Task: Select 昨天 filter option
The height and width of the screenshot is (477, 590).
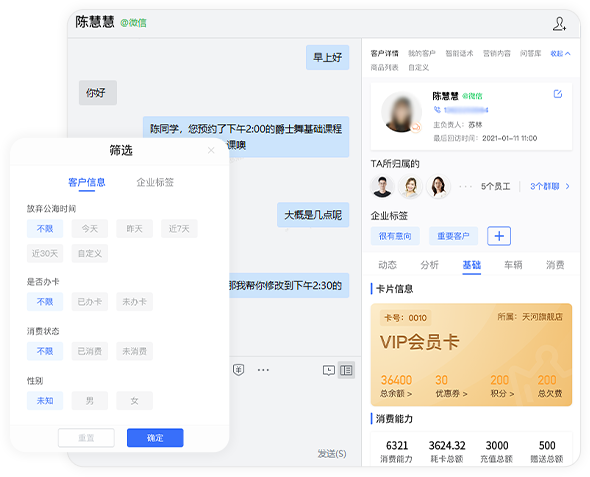Action: pyautogui.click(x=134, y=228)
